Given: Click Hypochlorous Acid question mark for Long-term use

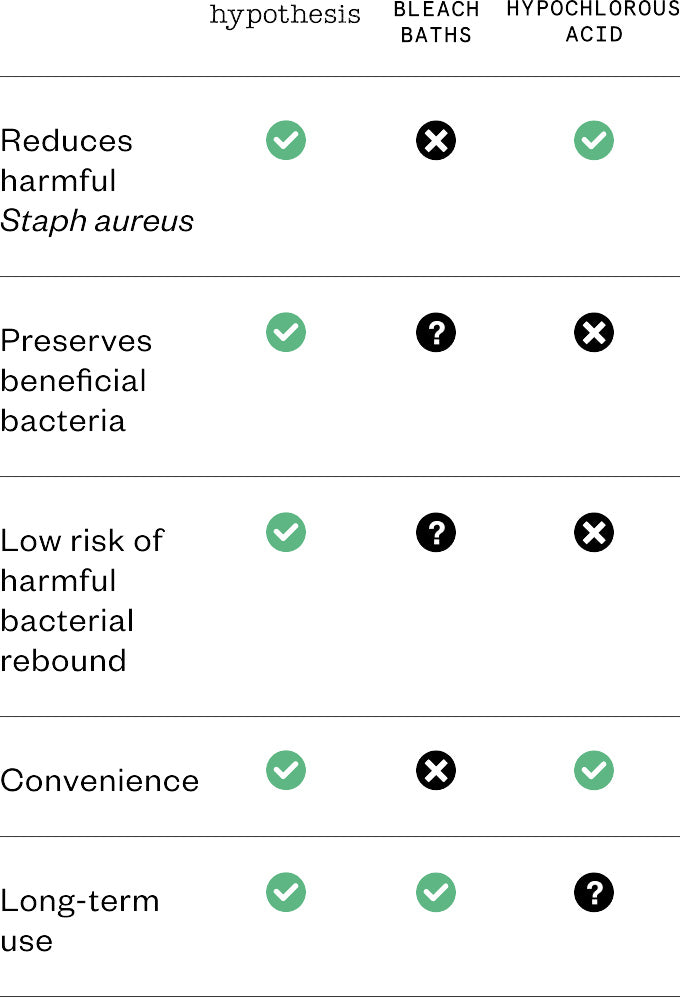Looking at the screenshot, I should [x=594, y=892].
